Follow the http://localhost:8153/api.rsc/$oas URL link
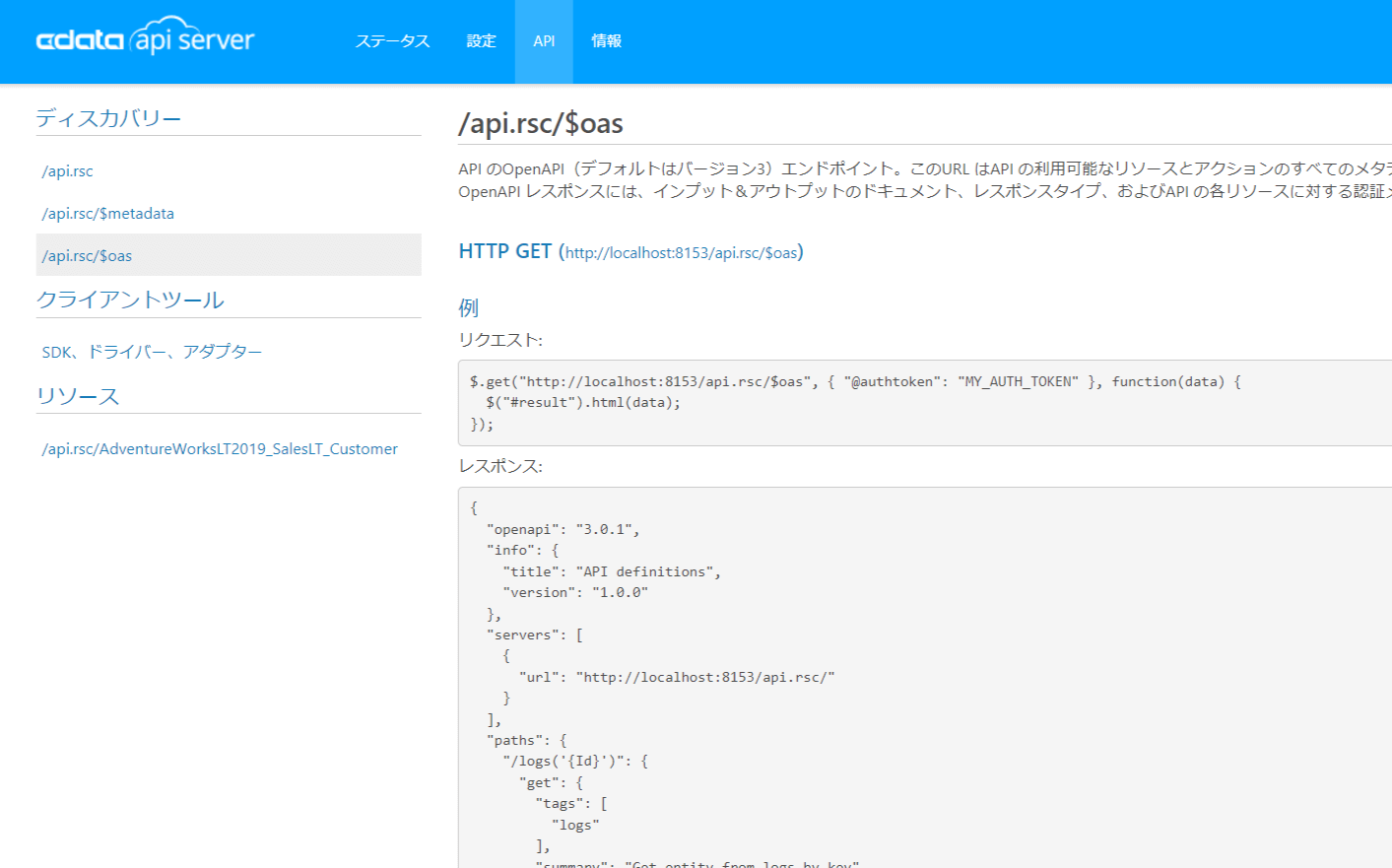The image size is (1392, 868). click(x=681, y=253)
